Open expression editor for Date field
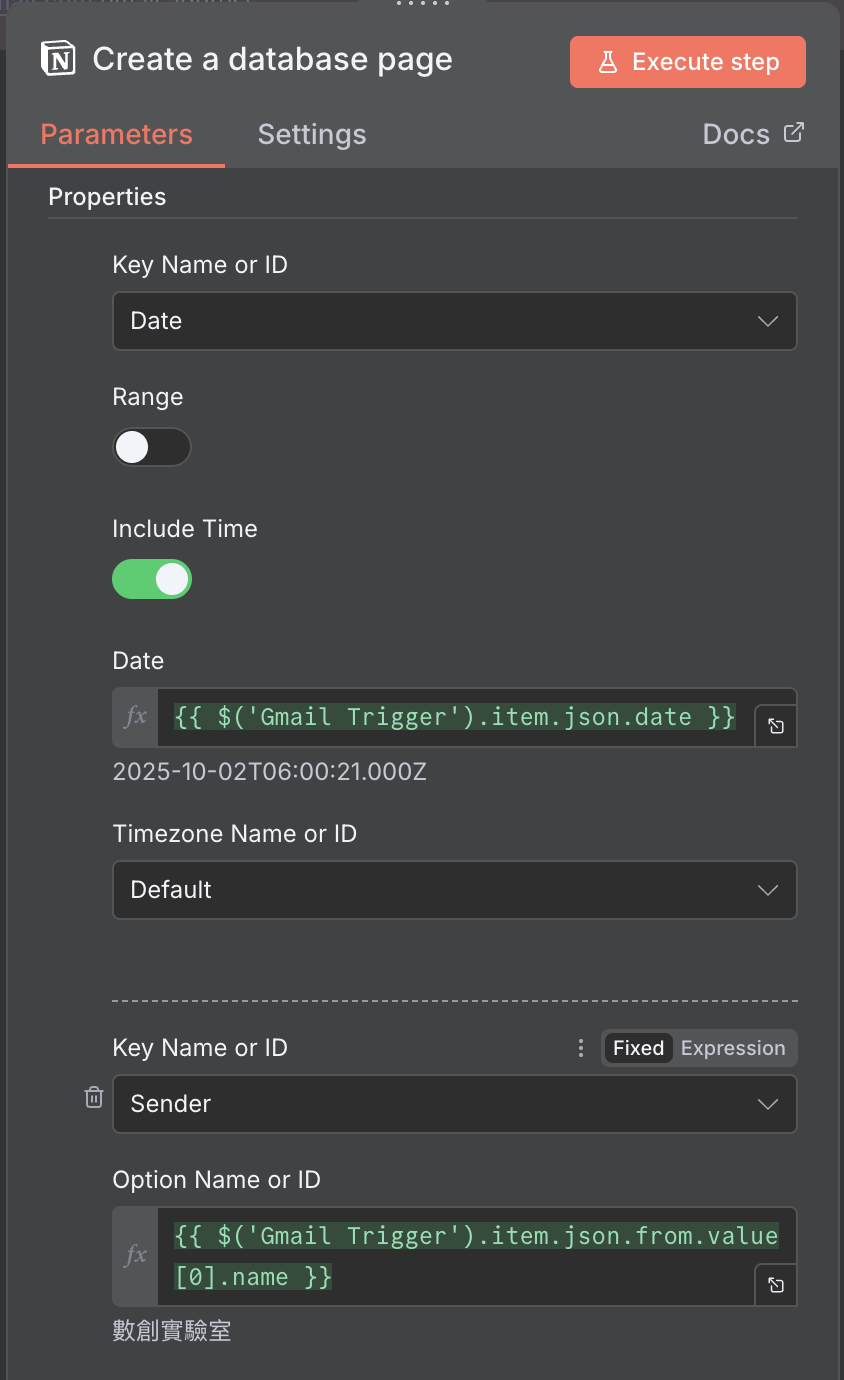The width and height of the screenshot is (844, 1380). tap(775, 727)
